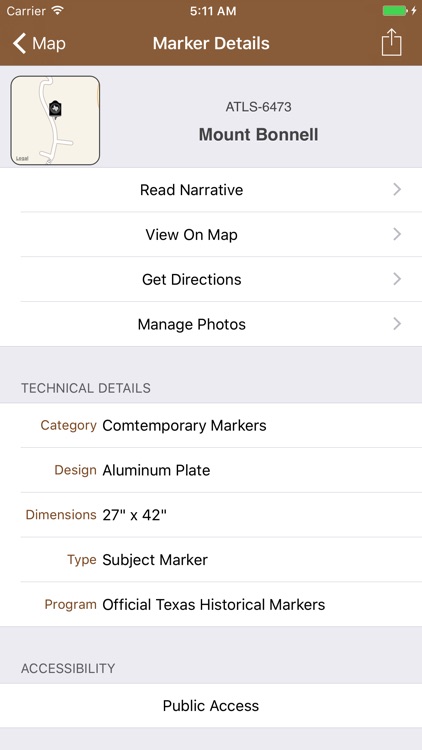Select the Category Comtemporary Markers row
The height and width of the screenshot is (750, 422).
pyautogui.click(x=211, y=425)
